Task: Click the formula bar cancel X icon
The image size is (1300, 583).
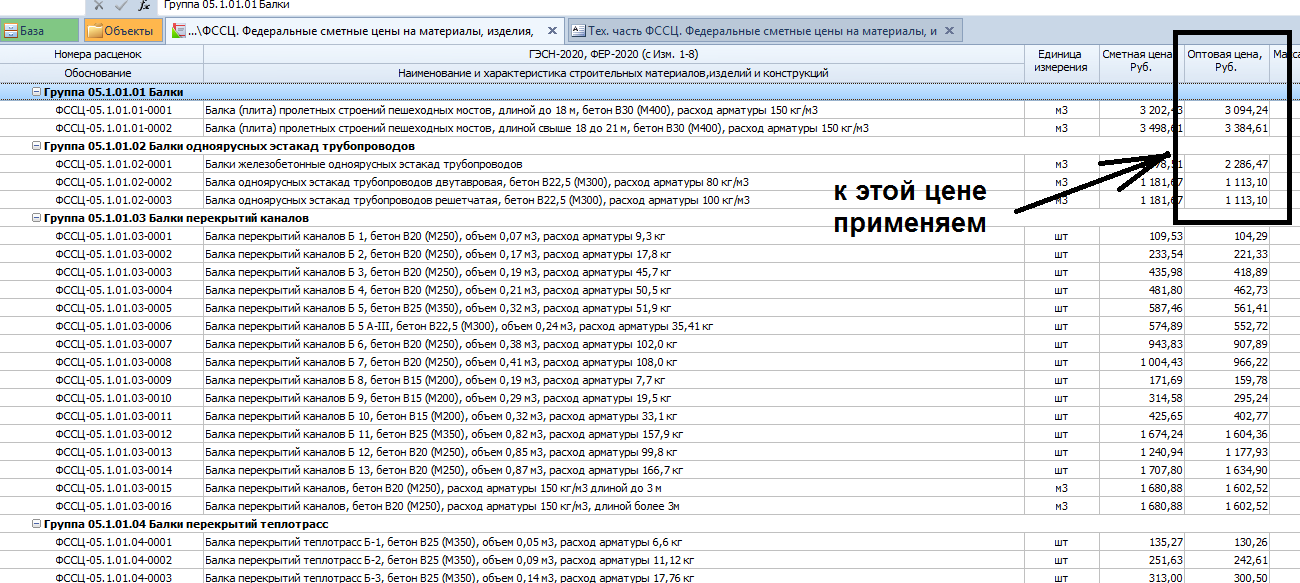Action: coord(99,5)
